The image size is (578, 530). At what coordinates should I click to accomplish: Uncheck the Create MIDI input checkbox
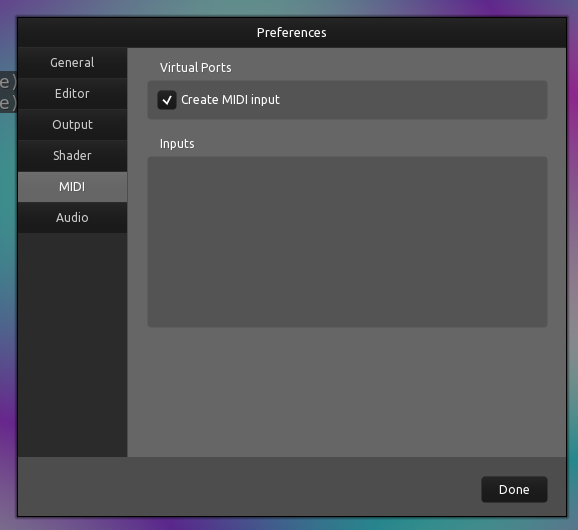tap(167, 100)
